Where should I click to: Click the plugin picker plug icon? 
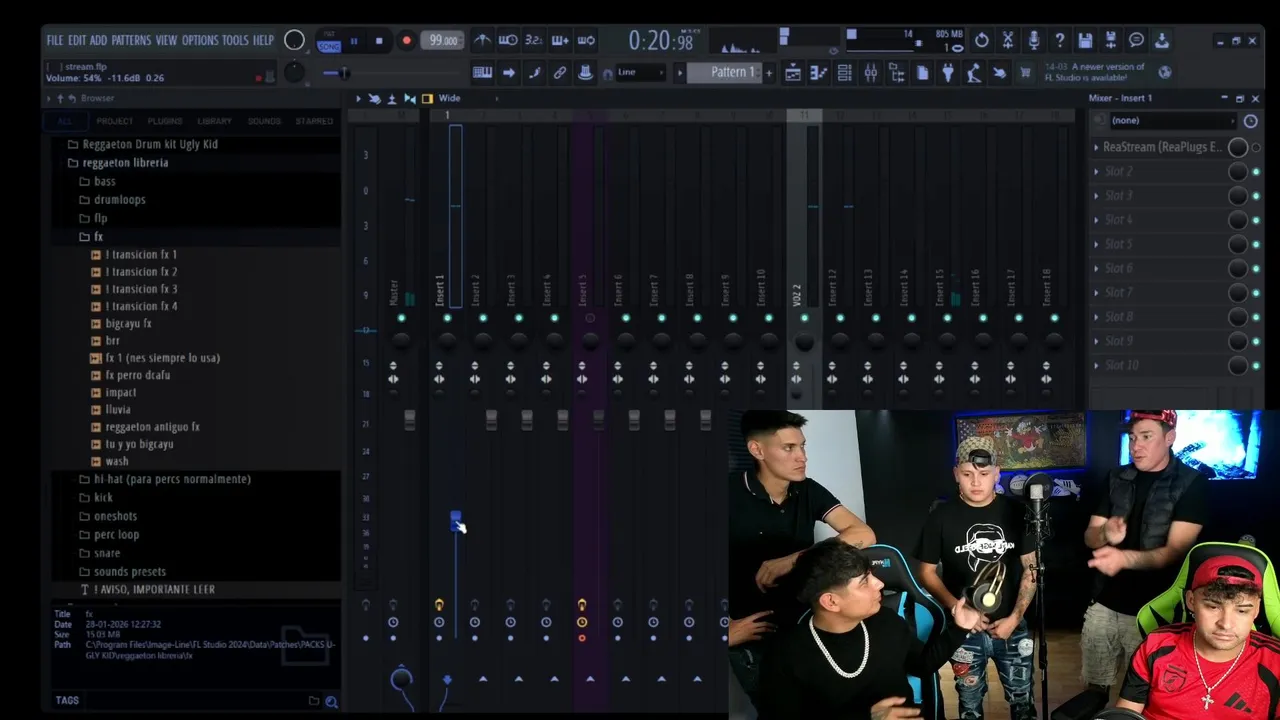(x=948, y=72)
